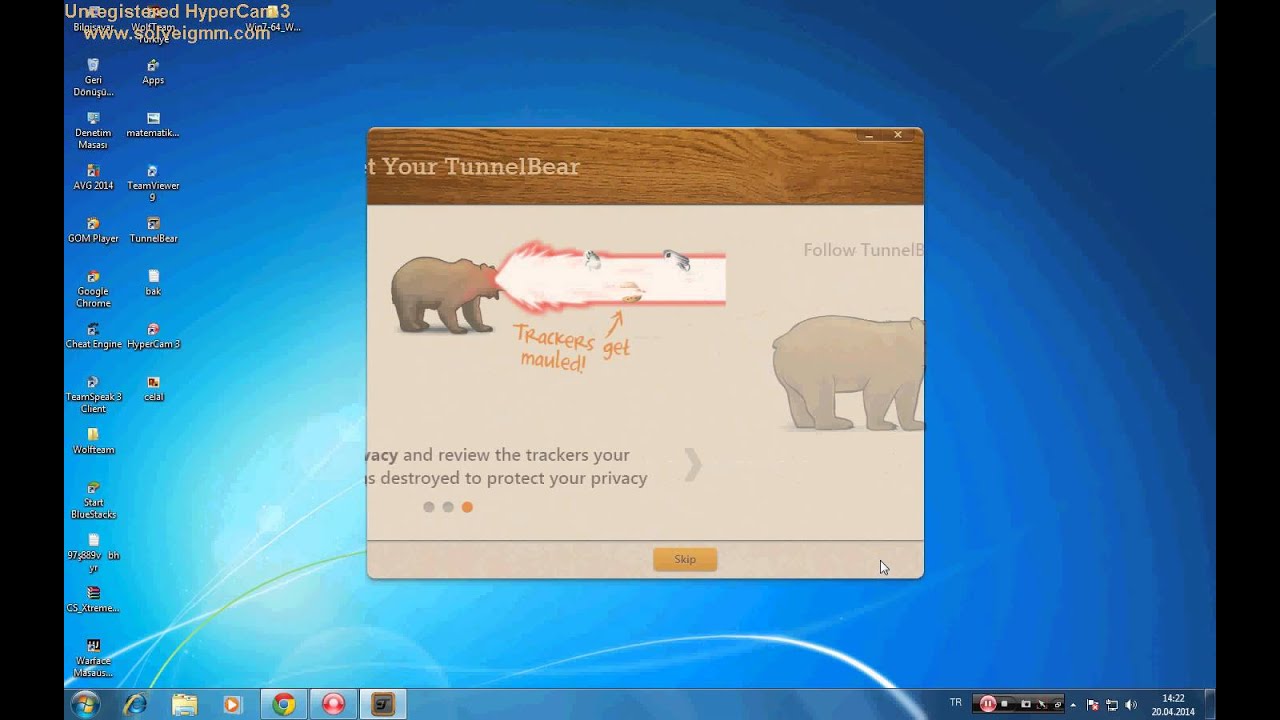Viewport: 1280px width, 720px height.
Task: Jump to second tour page dot
Action: coord(448,507)
